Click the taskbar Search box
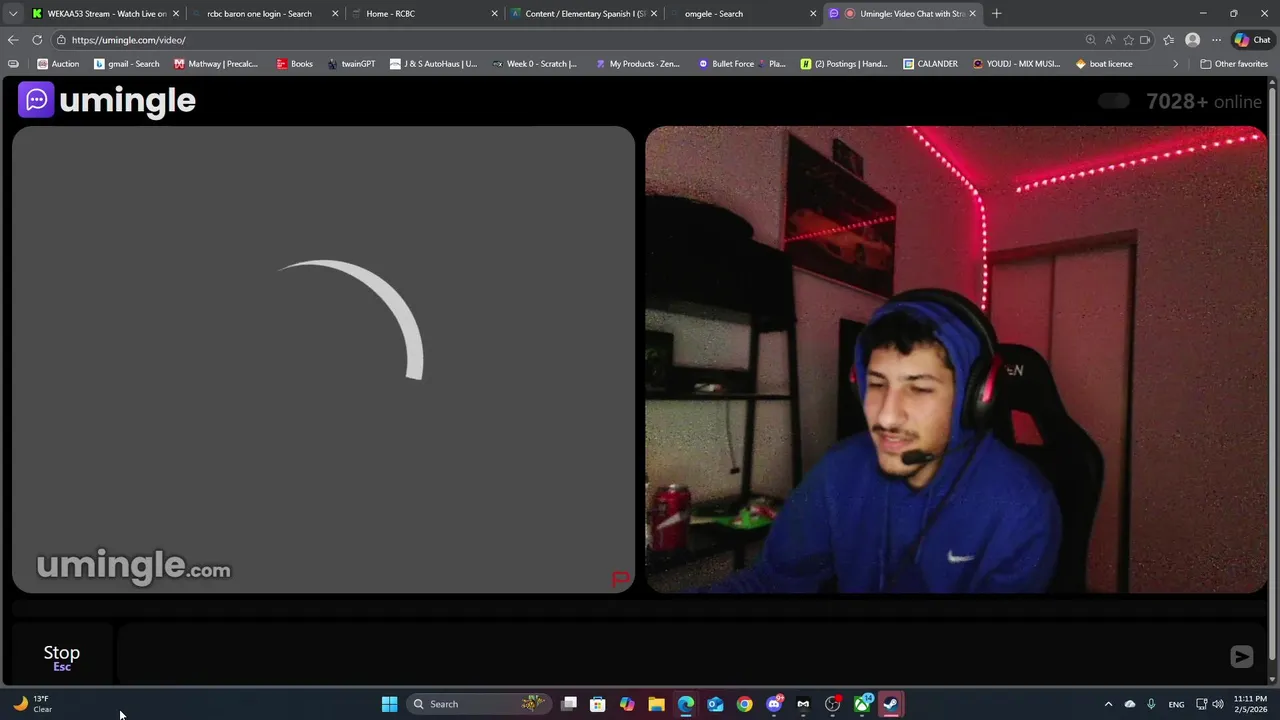 pyautogui.click(x=478, y=704)
